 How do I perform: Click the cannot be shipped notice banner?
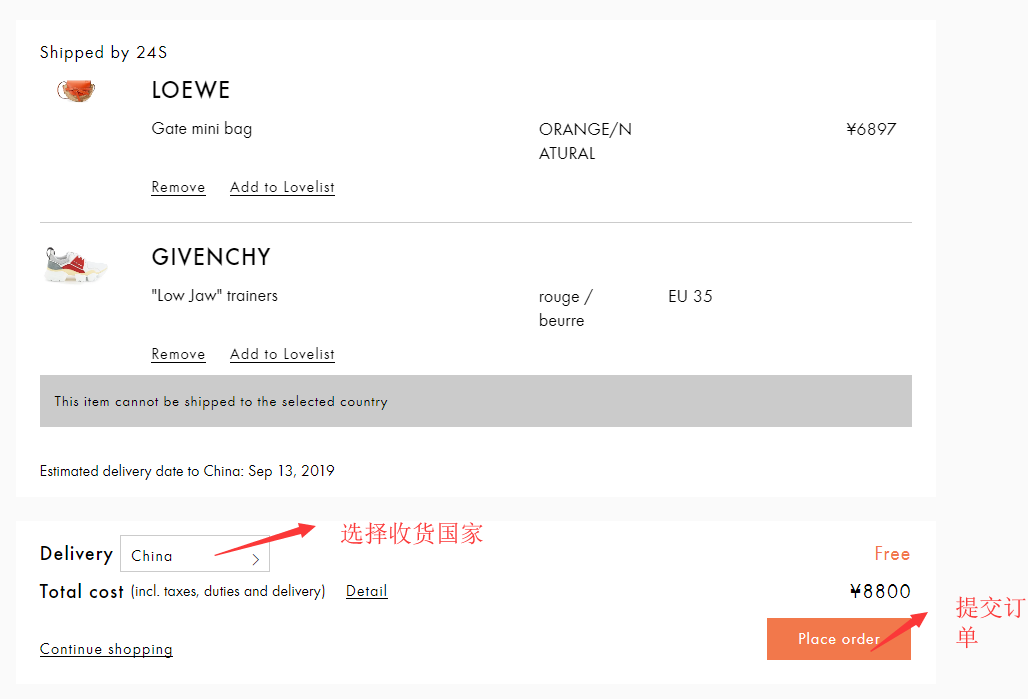475,401
